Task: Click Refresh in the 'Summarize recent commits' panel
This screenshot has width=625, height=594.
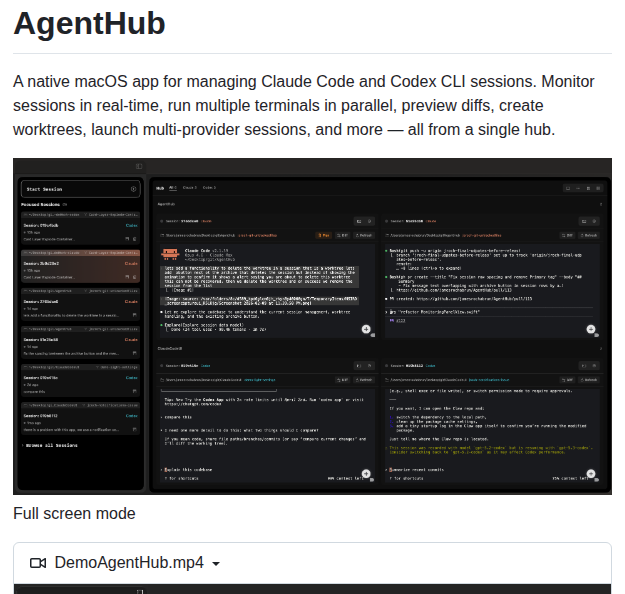Action: pyautogui.click(x=589, y=380)
